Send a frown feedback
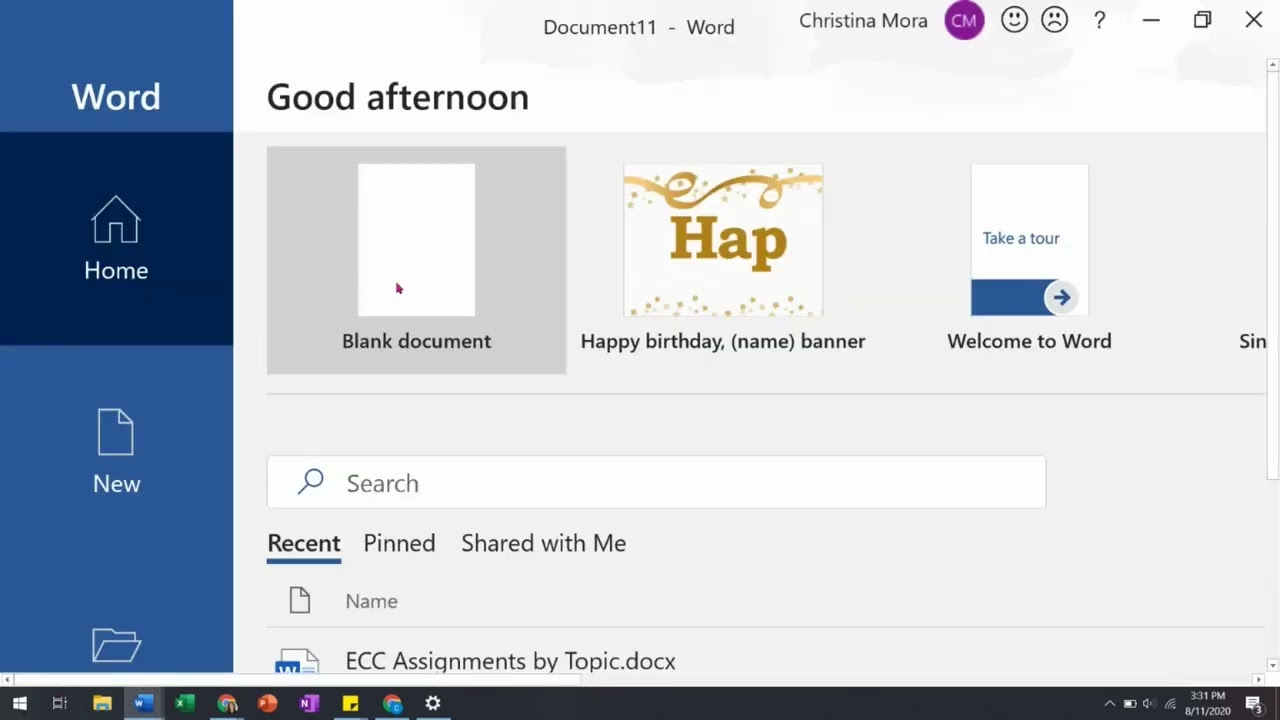This screenshot has width=1280, height=720. pyautogui.click(x=1054, y=20)
